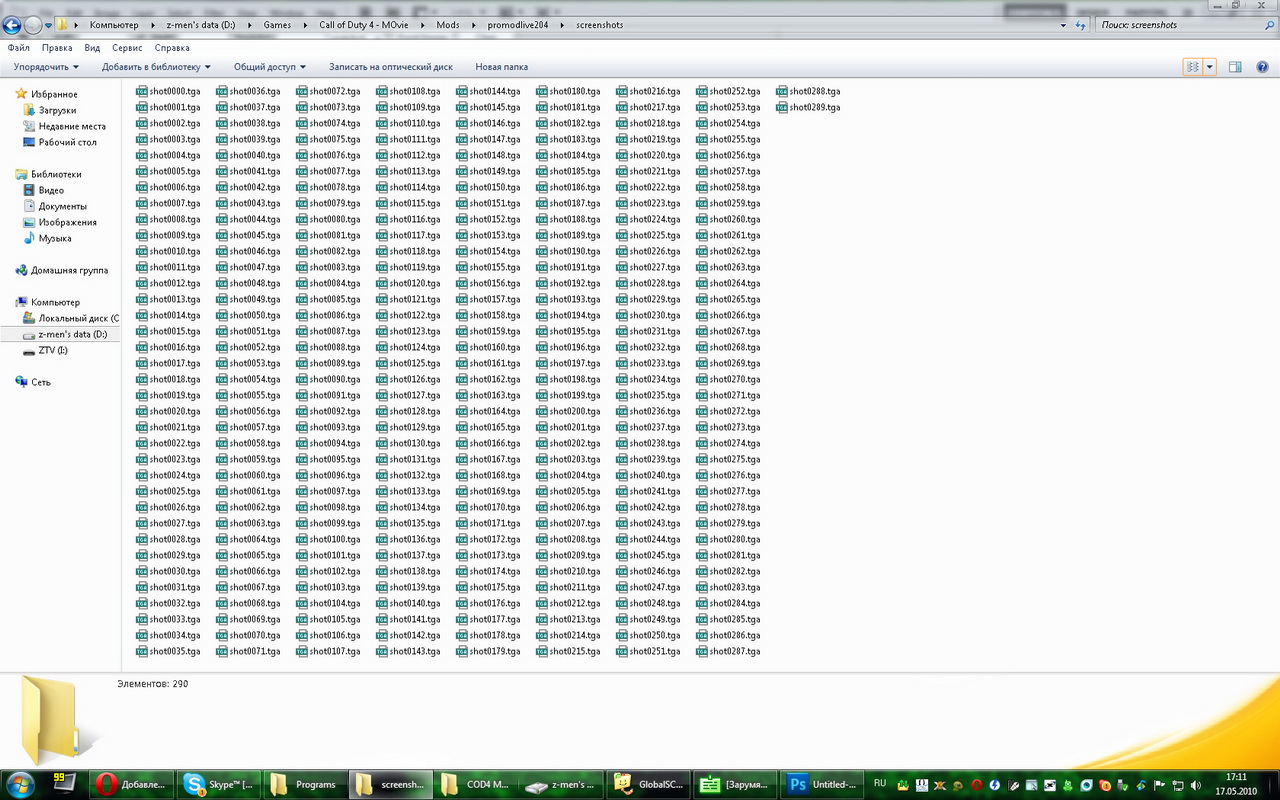
Task: Click the refresh icon beside the address bar
Action: pos(1081,25)
